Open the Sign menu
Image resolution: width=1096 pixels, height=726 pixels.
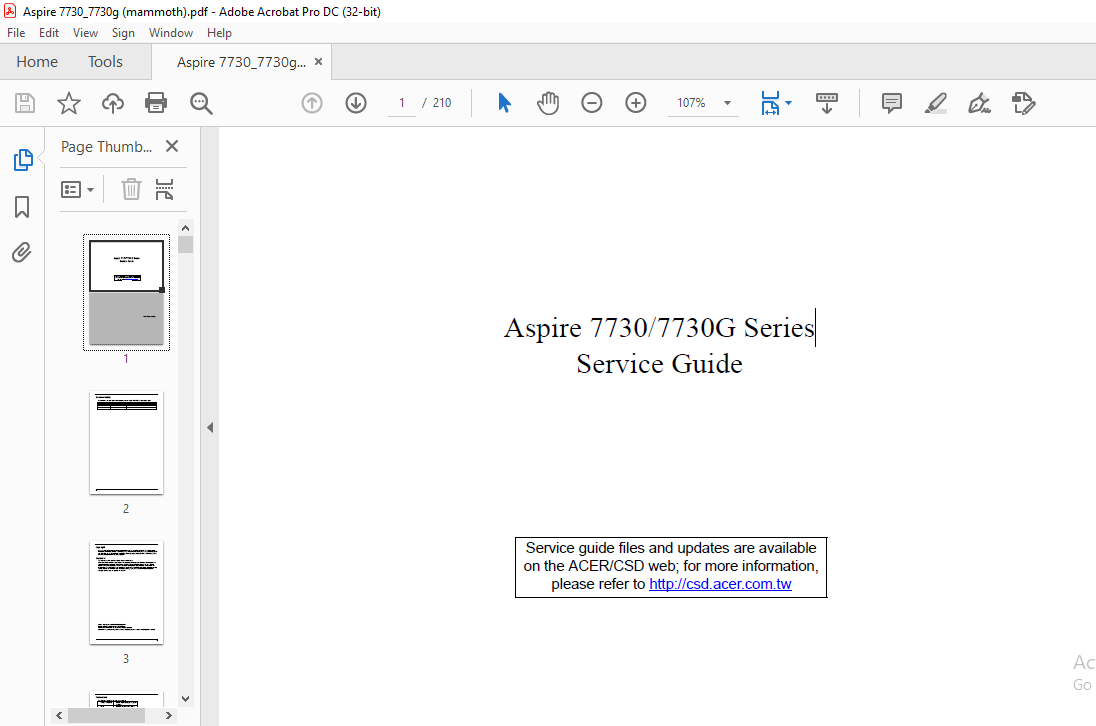point(123,33)
